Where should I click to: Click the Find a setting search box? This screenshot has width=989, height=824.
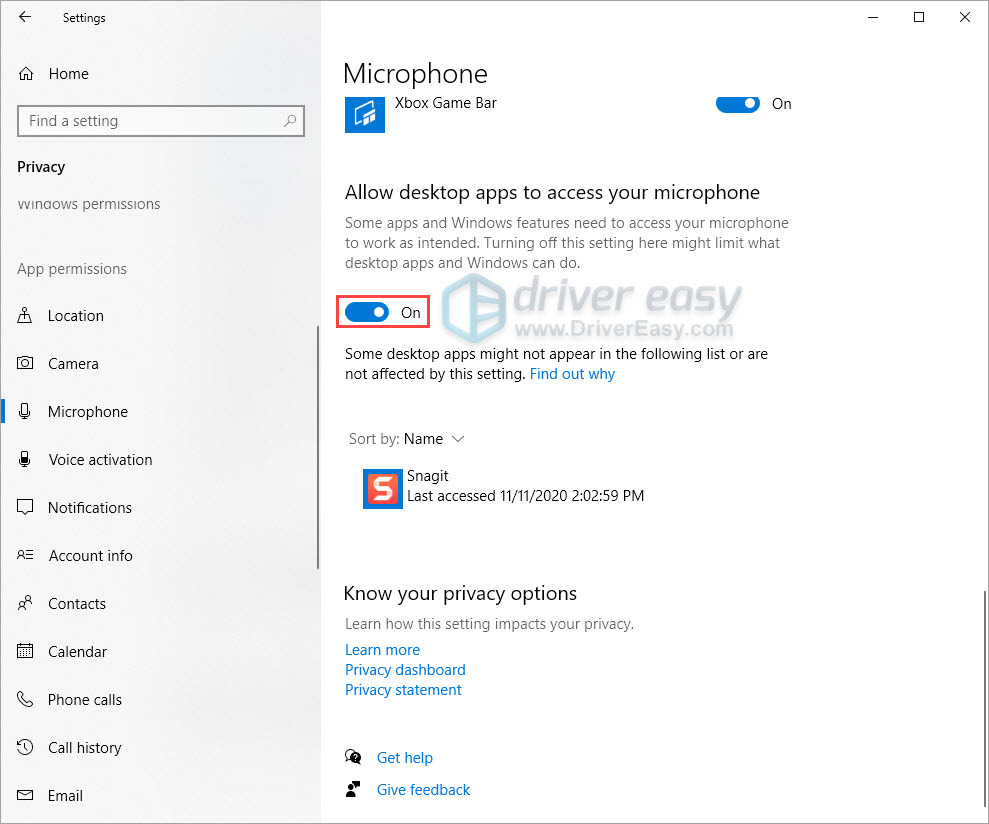(x=161, y=121)
